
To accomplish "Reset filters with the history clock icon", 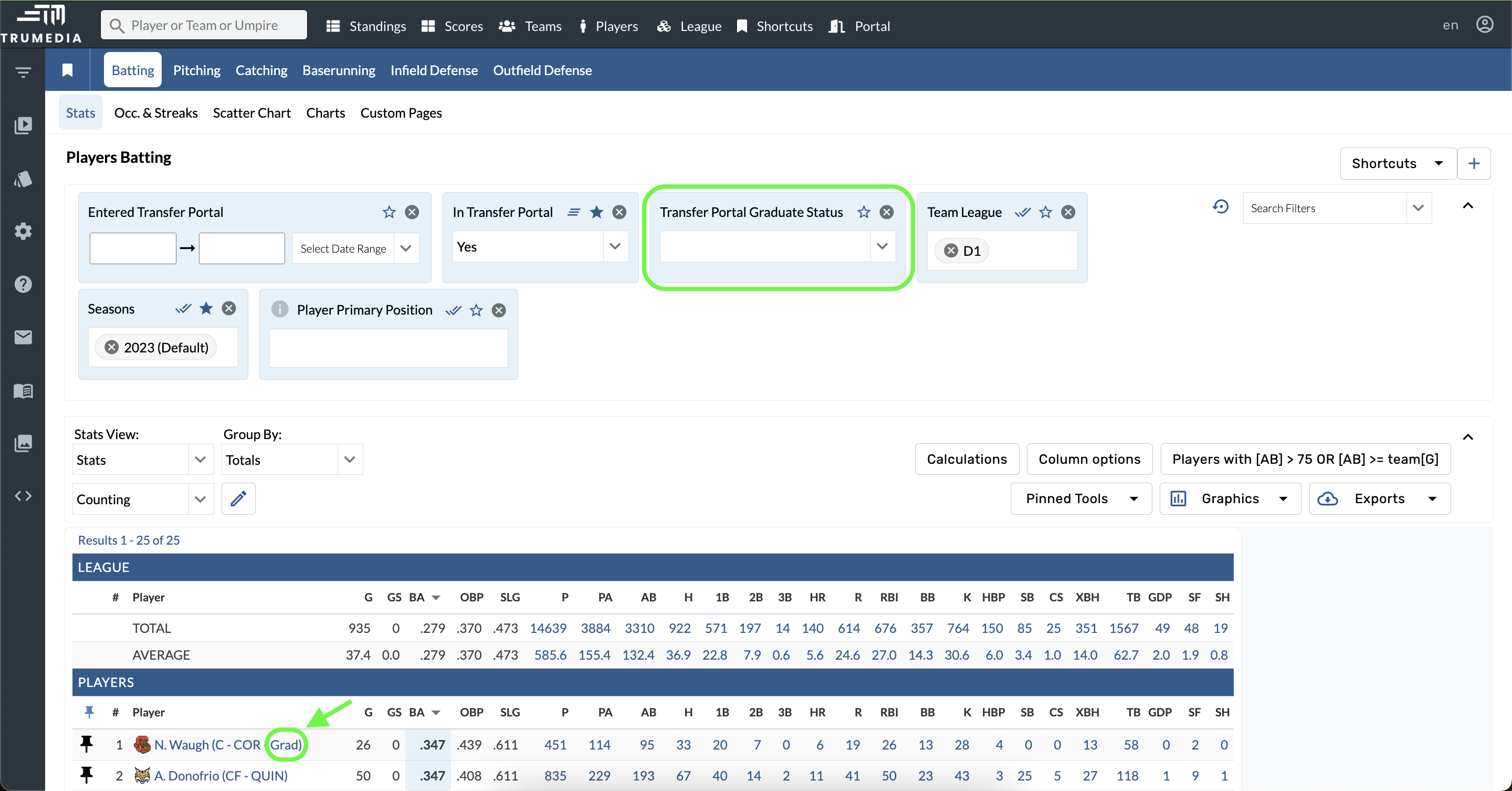I will pyautogui.click(x=1220, y=207).
